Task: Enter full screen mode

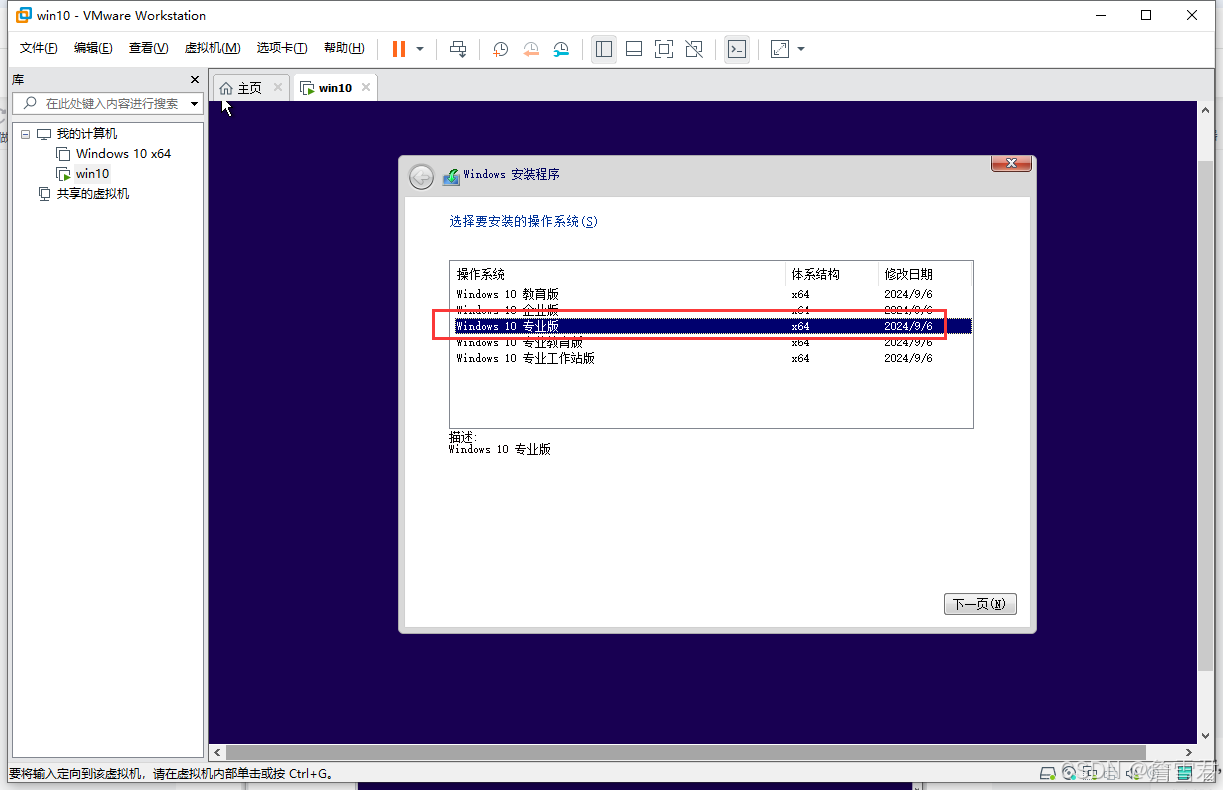Action: pyautogui.click(x=663, y=48)
